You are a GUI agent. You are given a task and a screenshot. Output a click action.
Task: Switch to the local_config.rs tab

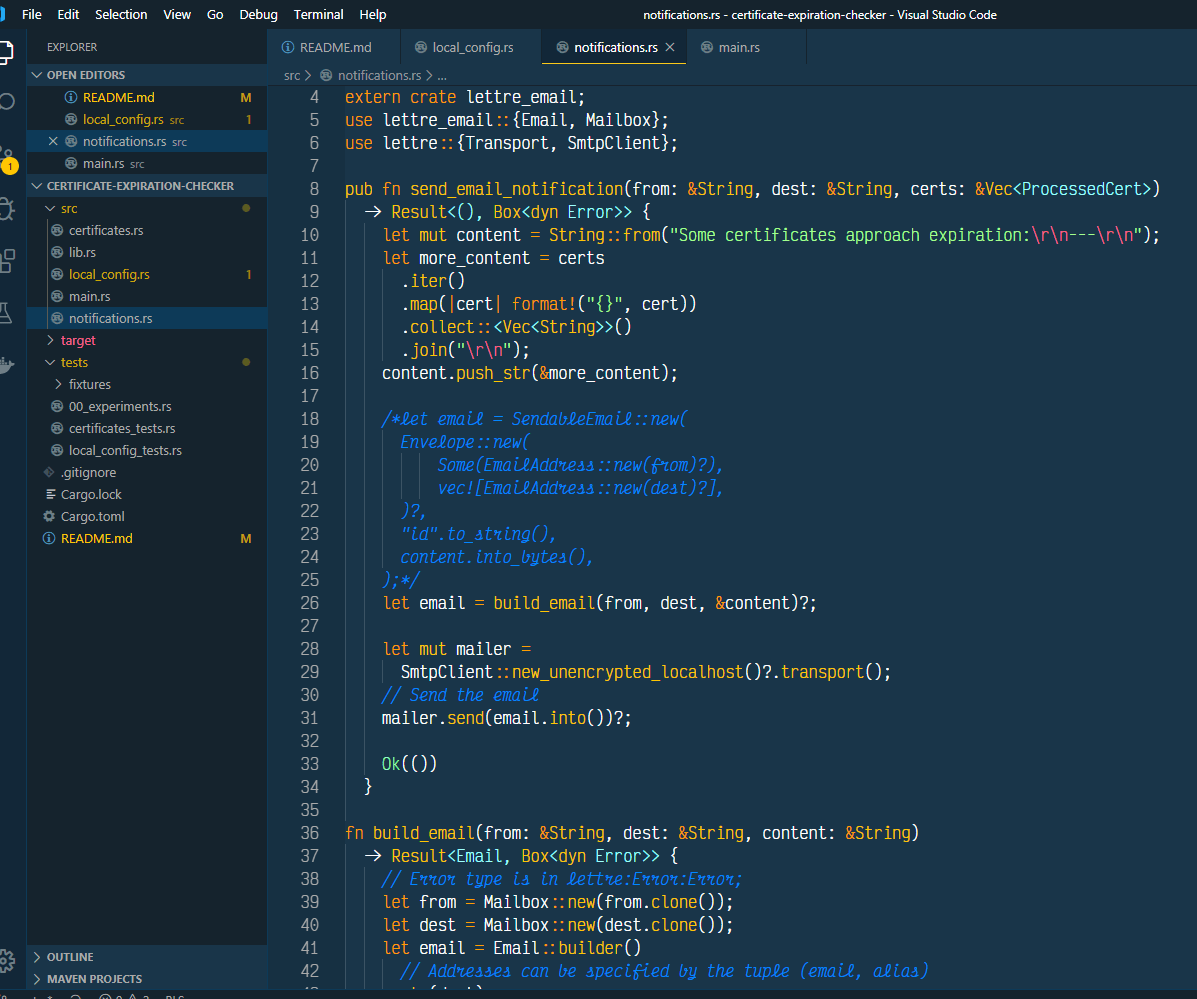point(472,47)
